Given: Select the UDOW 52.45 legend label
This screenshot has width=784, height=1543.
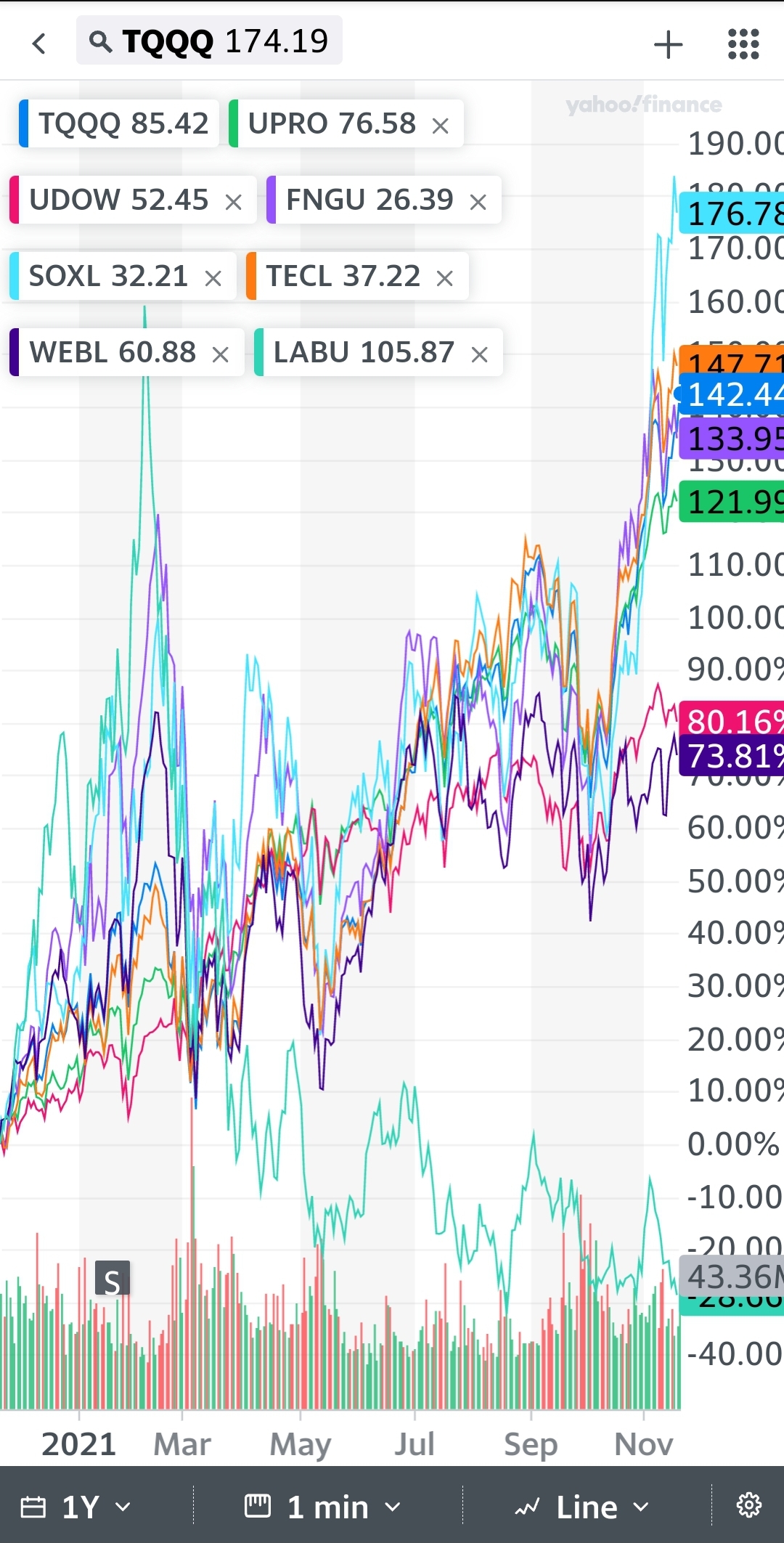Looking at the screenshot, I should click(118, 200).
